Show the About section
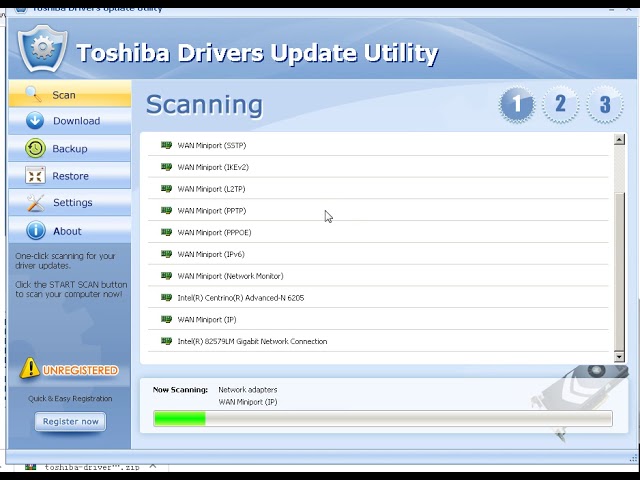This screenshot has height=480, width=640. pos(70,230)
